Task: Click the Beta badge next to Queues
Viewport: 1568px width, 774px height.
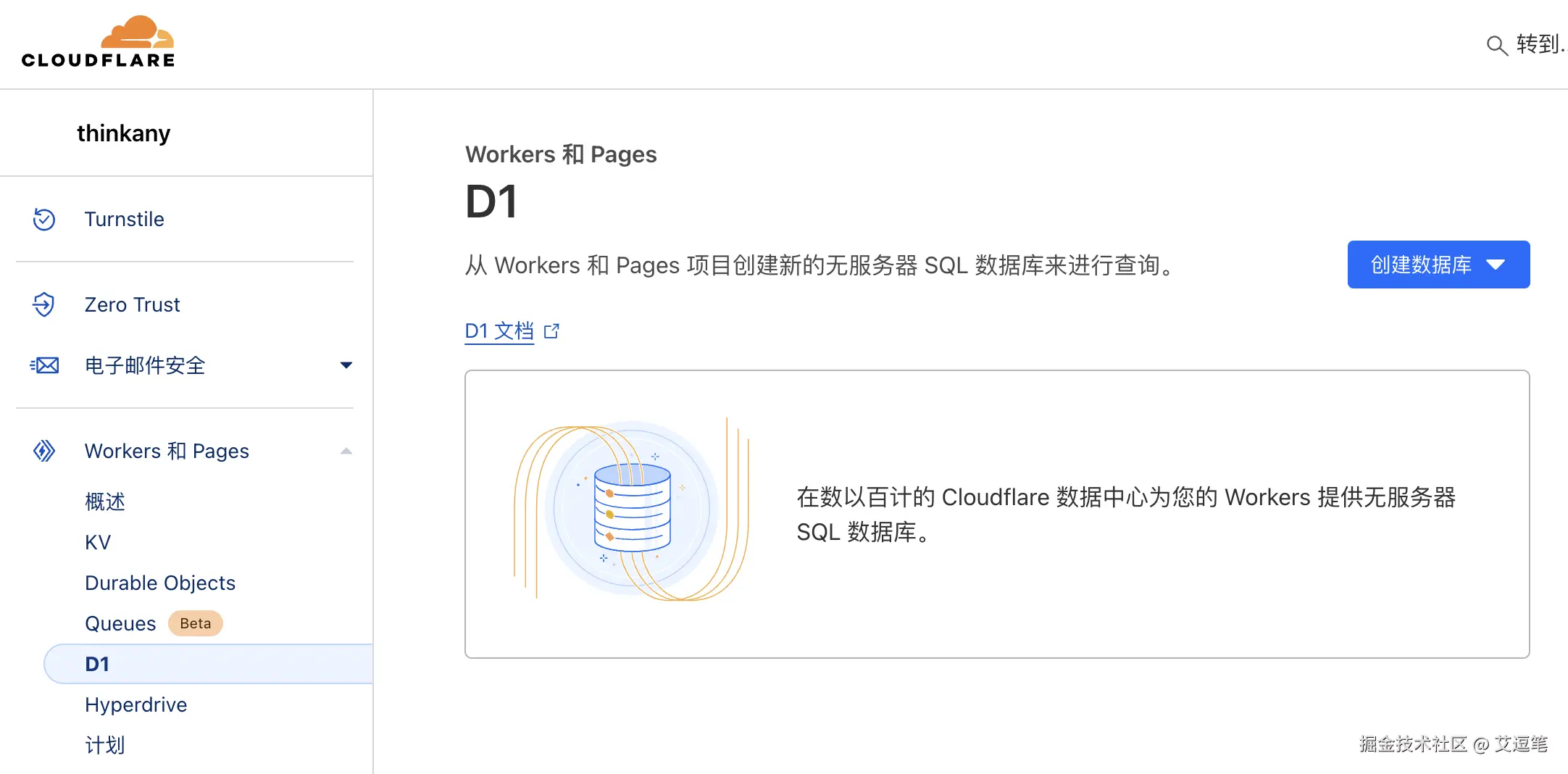Action: [196, 623]
